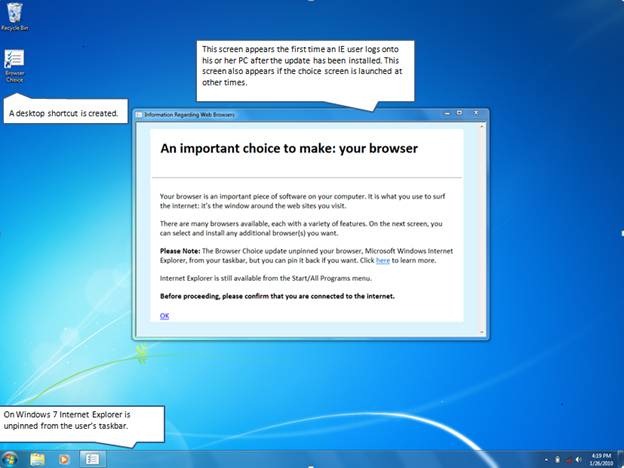The image size is (624, 468).
Task: Follow the 'here' link to learn more
Action: tap(383, 261)
